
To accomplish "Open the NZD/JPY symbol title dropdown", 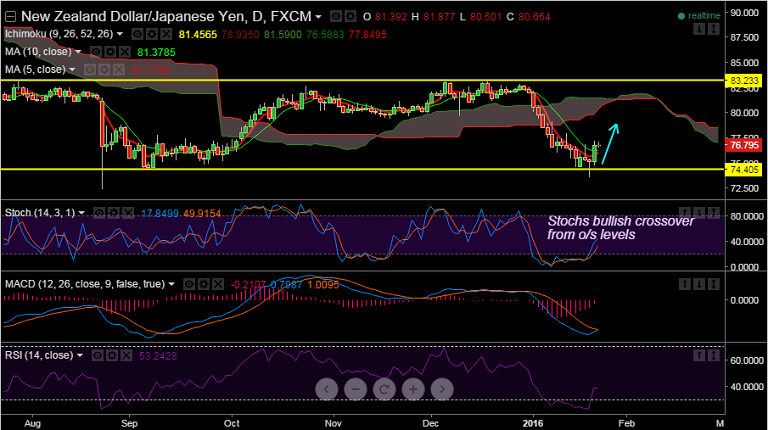I will 318,17.
